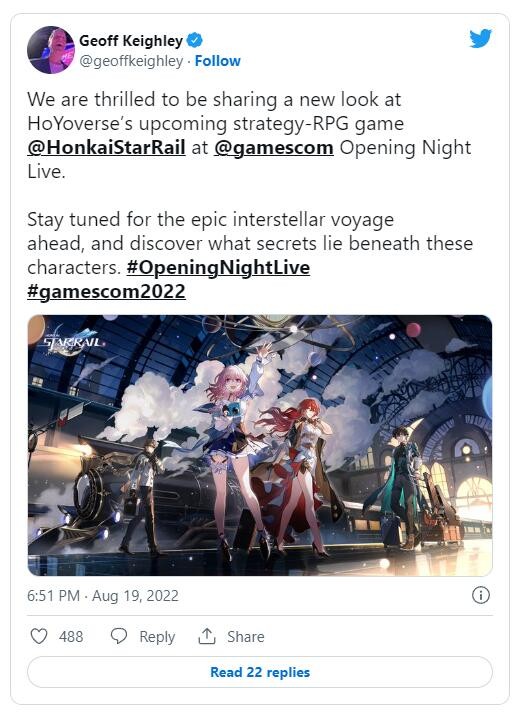Open Geoff Keighley's profile avatar
Screen dimensions: 521x719
[x=50, y=50]
